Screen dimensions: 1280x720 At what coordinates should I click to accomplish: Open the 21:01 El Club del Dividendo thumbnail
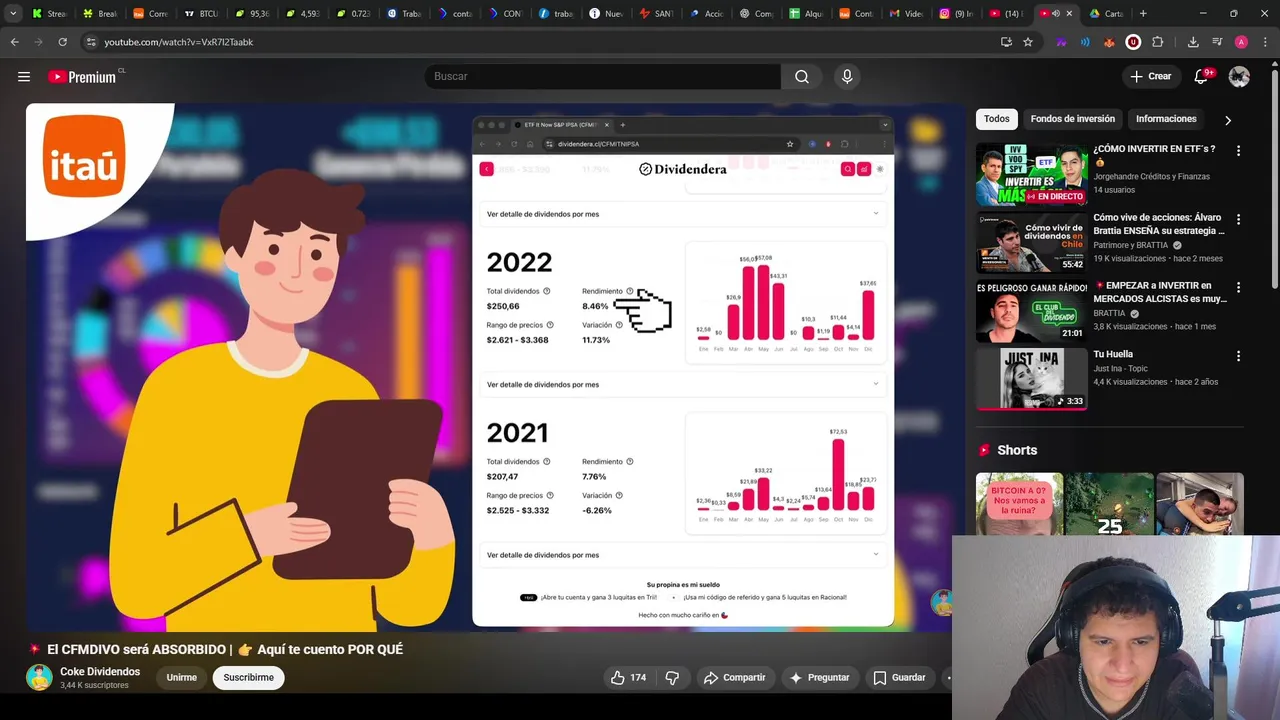coord(1032,310)
